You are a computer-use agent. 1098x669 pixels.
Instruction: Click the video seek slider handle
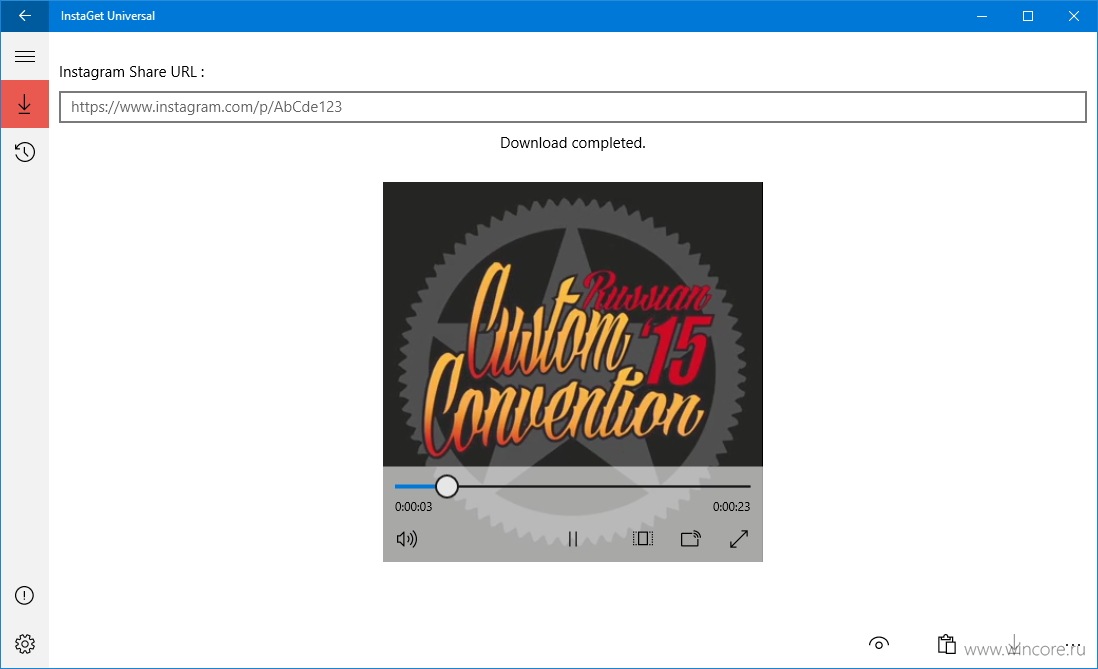[447, 486]
